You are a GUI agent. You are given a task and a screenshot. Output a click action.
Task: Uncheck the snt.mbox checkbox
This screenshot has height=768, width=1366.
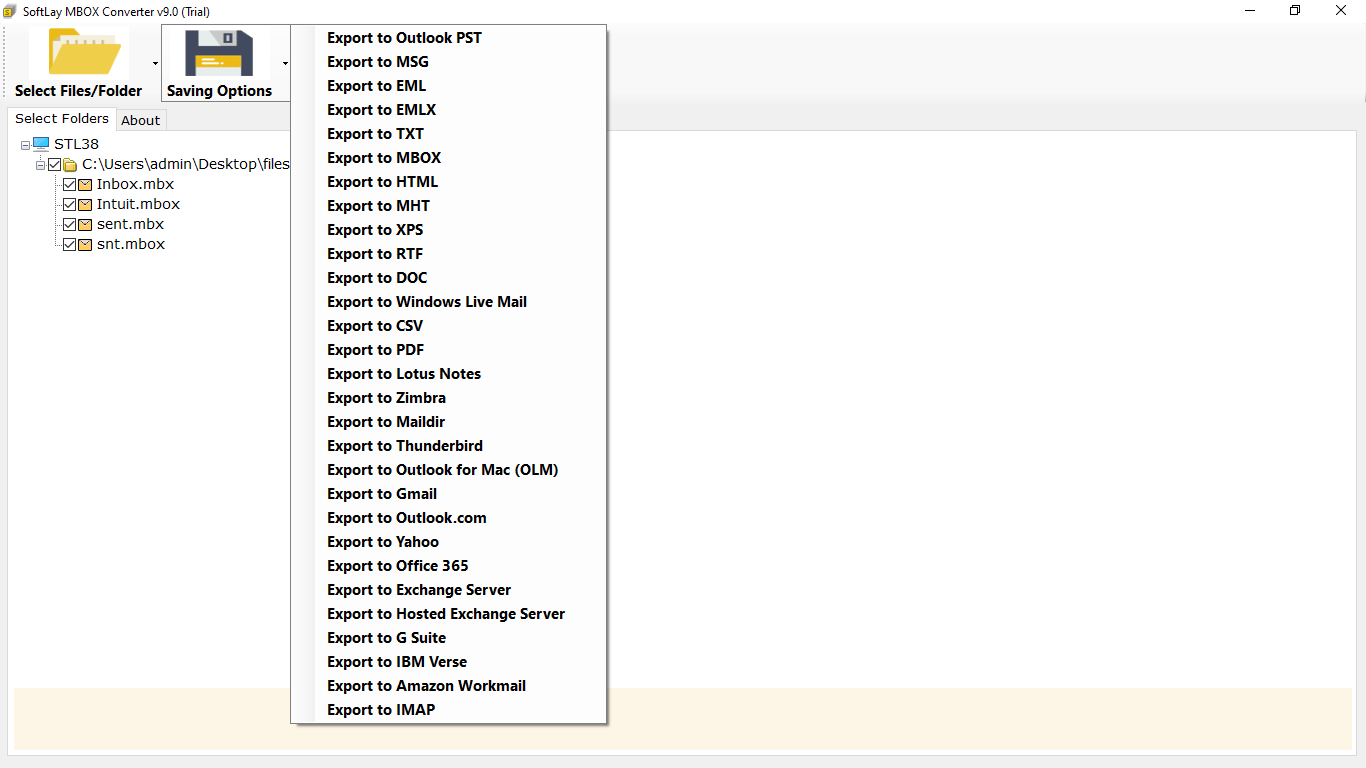click(69, 245)
